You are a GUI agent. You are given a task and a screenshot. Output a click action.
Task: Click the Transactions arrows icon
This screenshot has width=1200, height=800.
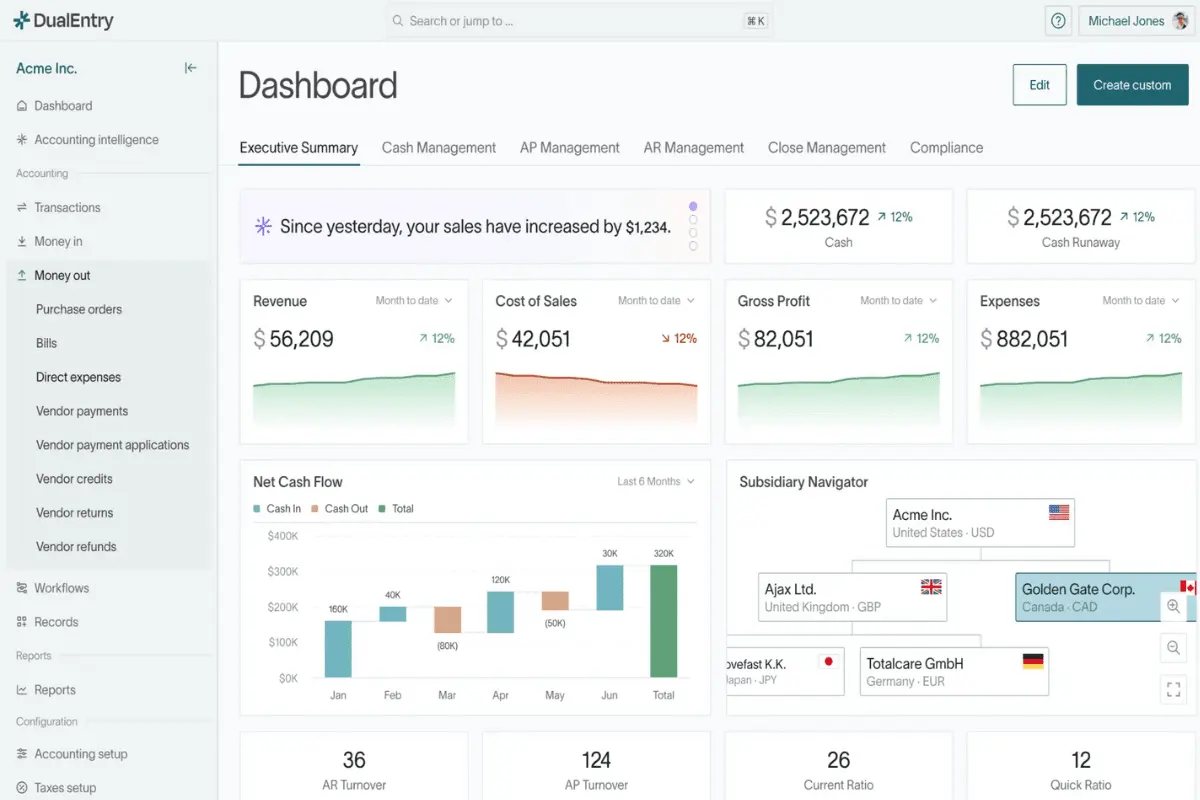pos(22,208)
